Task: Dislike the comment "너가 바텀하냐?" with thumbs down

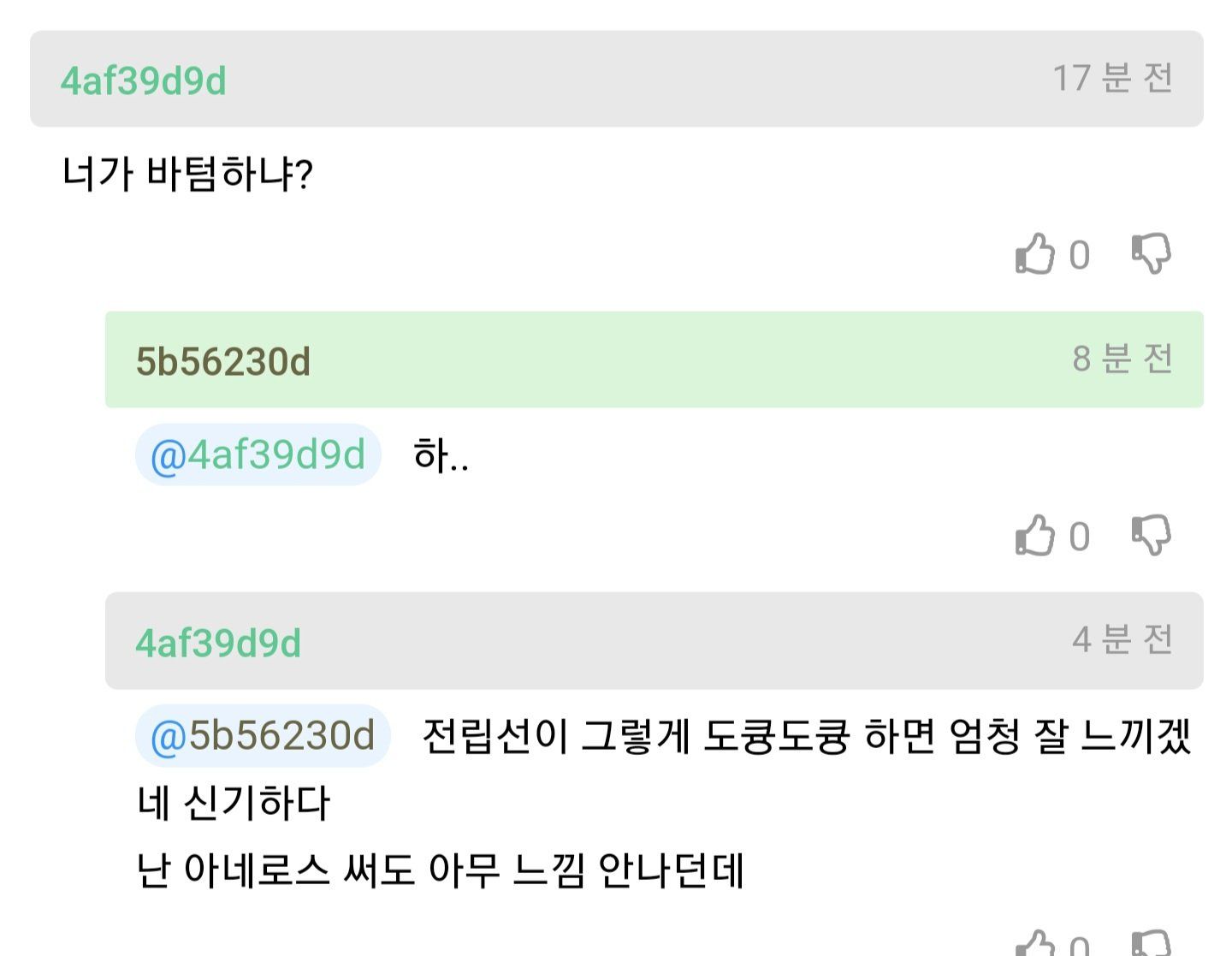Action: coord(1151,254)
